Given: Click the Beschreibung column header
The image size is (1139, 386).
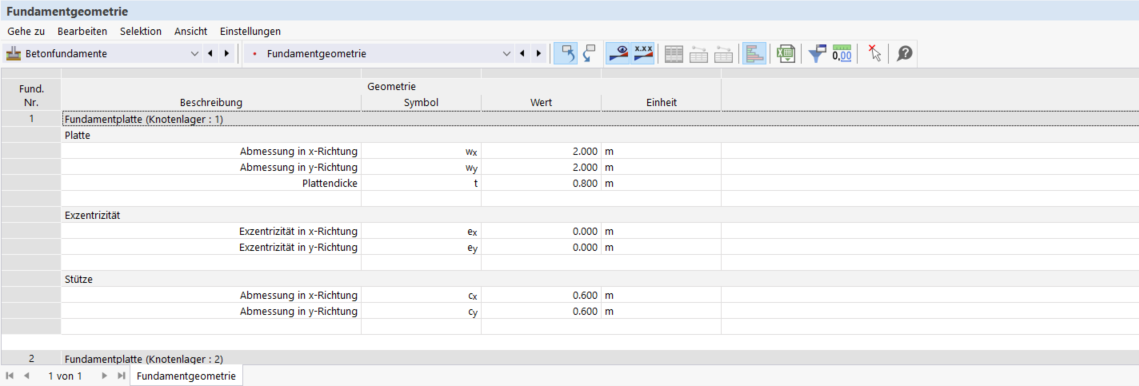Looking at the screenshot, I should (211, 102).
